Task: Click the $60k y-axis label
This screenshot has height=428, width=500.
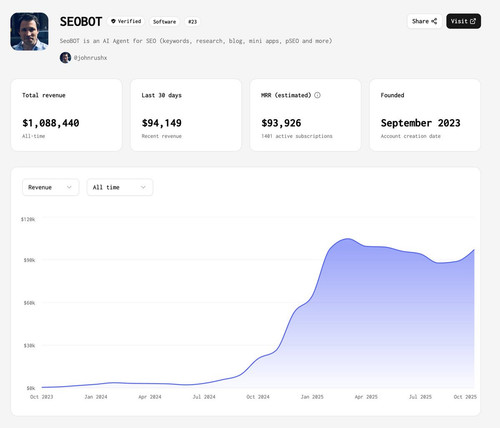Action: coord(29,303)
